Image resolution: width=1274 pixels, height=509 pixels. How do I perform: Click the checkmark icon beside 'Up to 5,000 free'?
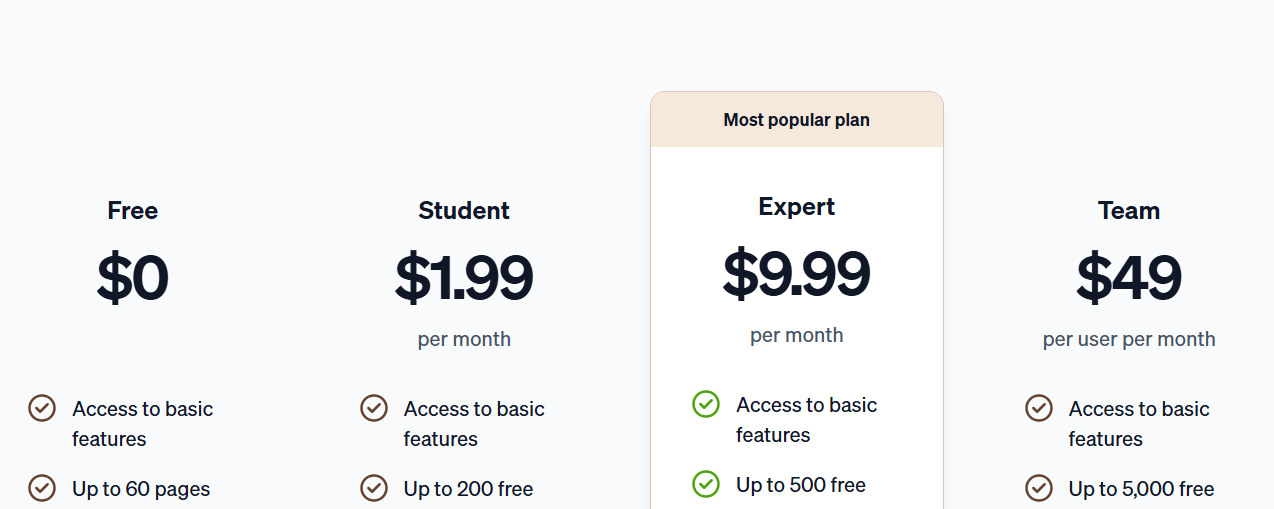(x=1039, y=488)
